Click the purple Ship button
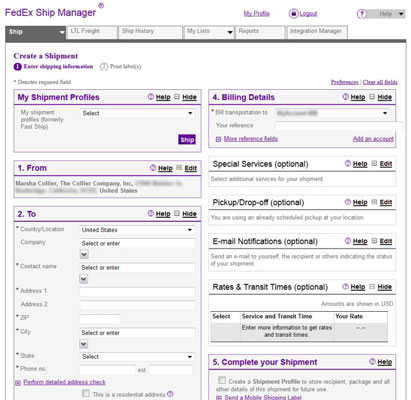 click(187, 140)
